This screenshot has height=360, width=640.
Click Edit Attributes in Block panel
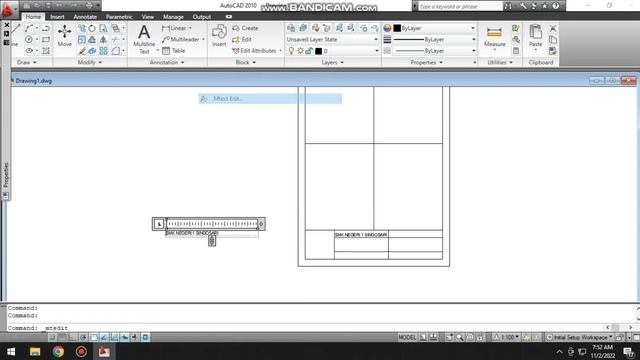[254, 51]
